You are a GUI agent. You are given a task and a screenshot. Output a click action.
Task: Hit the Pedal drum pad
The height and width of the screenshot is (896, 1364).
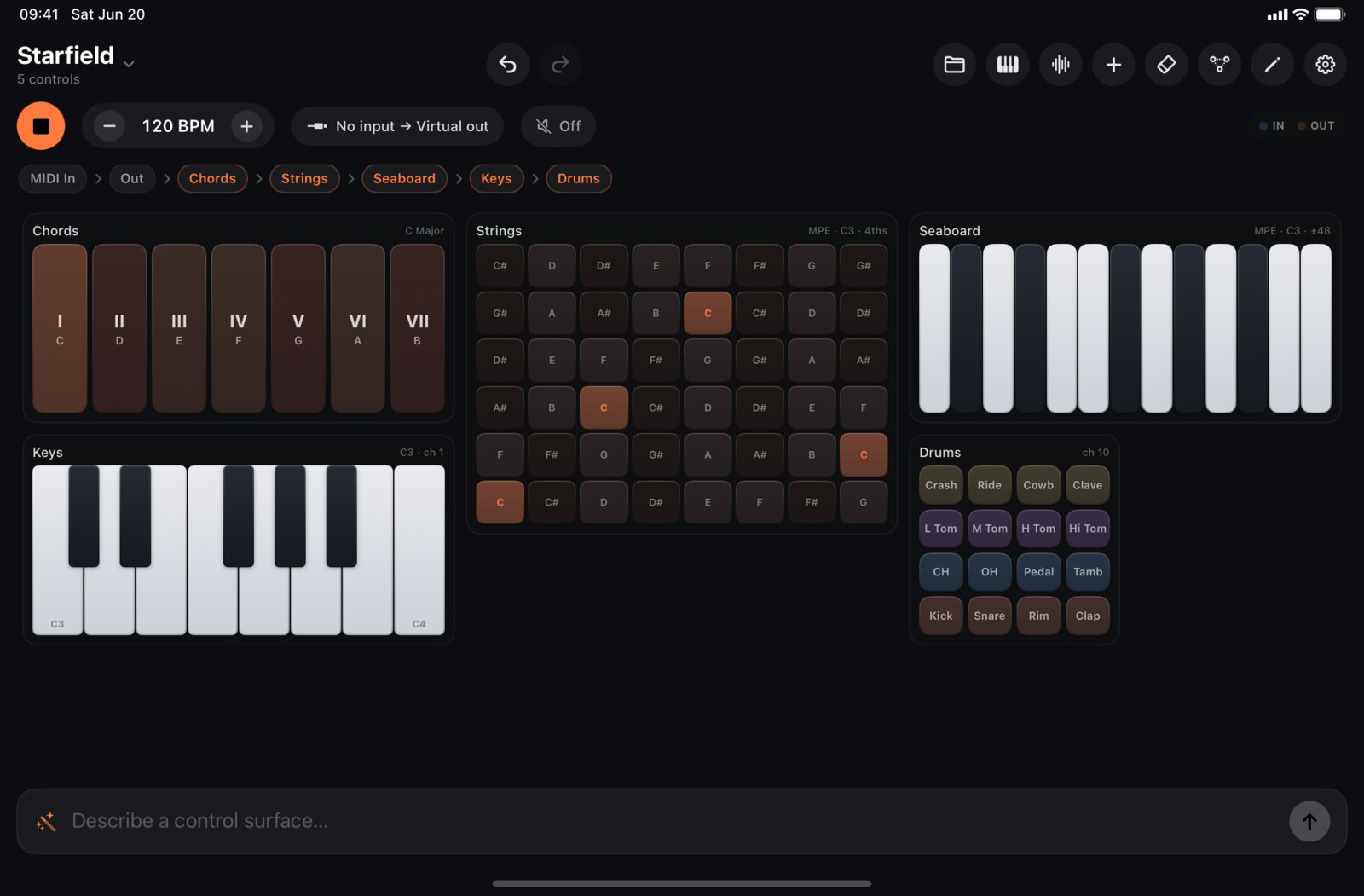1038,572
